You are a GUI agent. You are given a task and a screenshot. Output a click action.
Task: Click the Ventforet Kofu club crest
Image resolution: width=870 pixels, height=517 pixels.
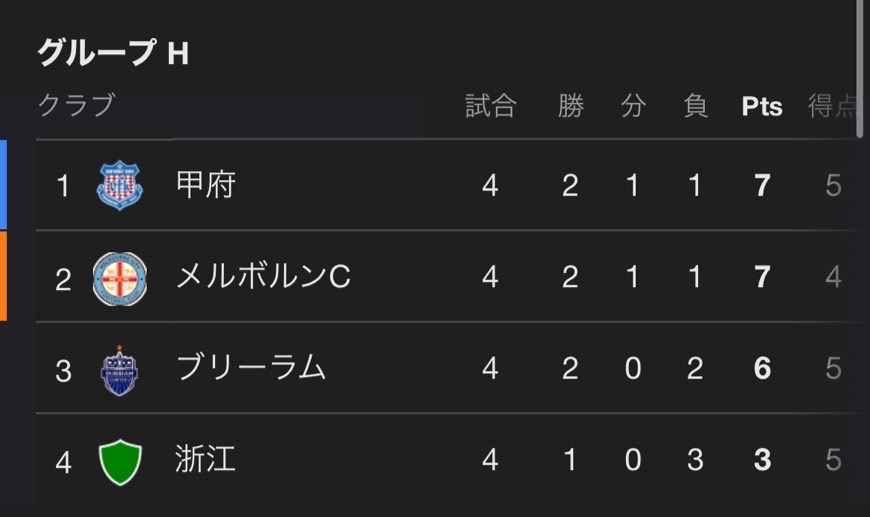(120, 185)
